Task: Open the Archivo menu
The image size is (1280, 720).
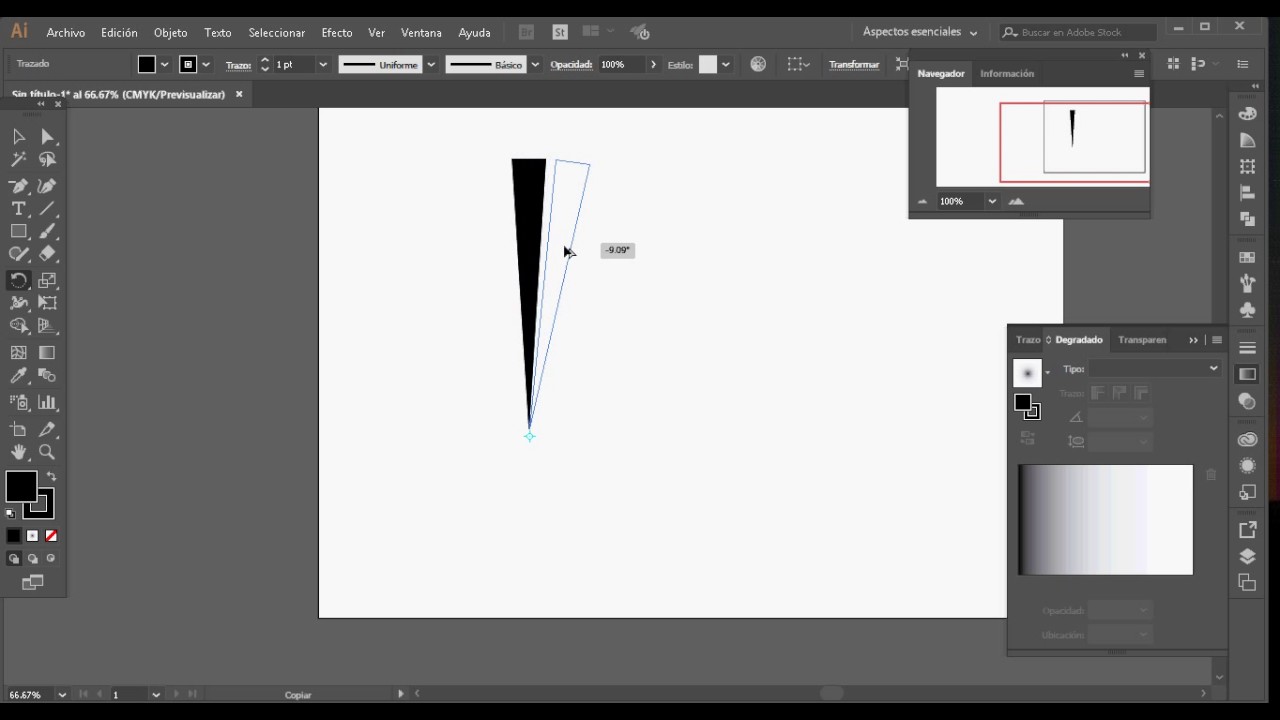Action: click(66, 33)
